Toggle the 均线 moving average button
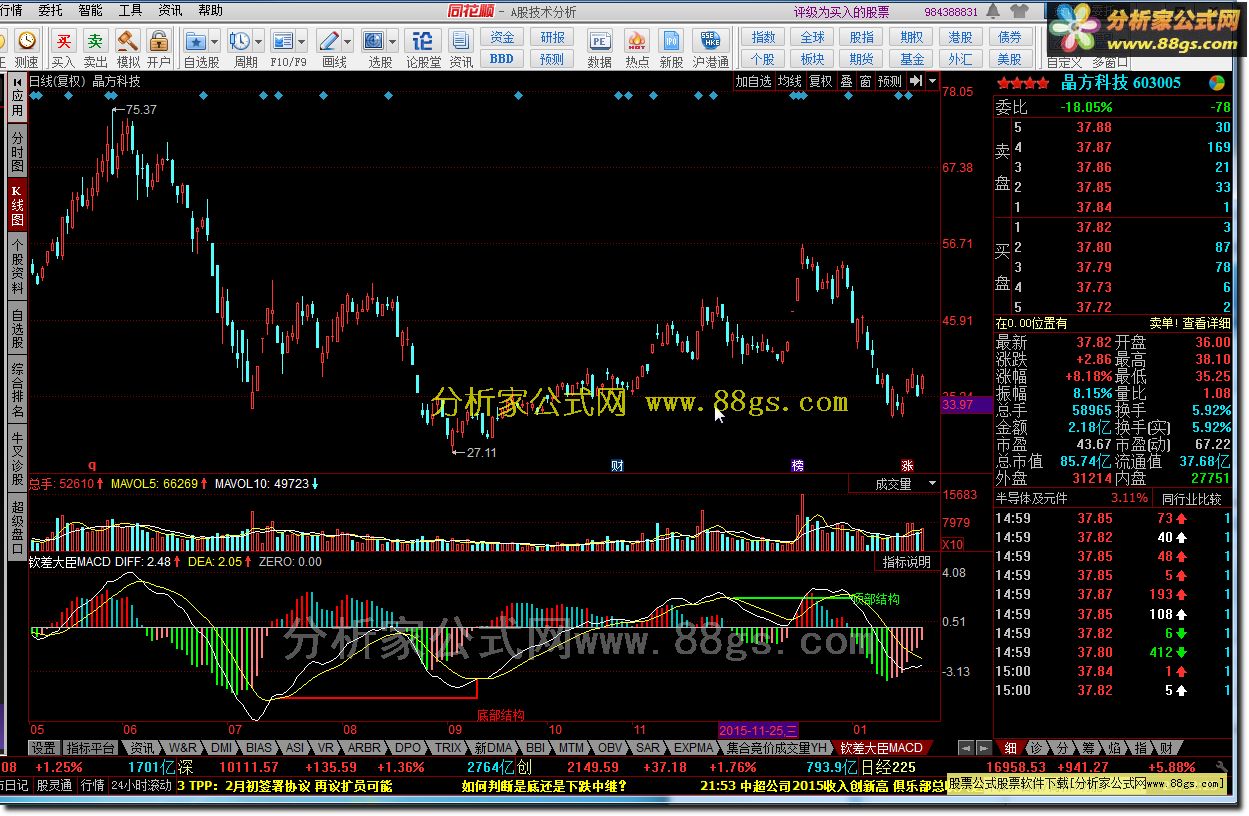This screenshot has height=816, width=1249. [x=791, y=81]
